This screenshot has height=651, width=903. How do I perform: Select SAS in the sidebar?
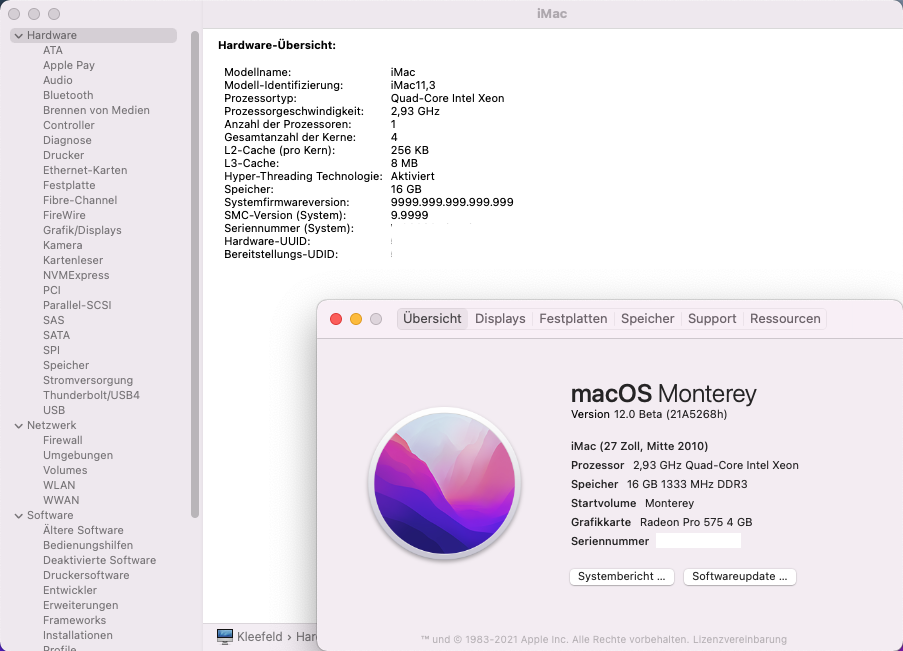54,320
